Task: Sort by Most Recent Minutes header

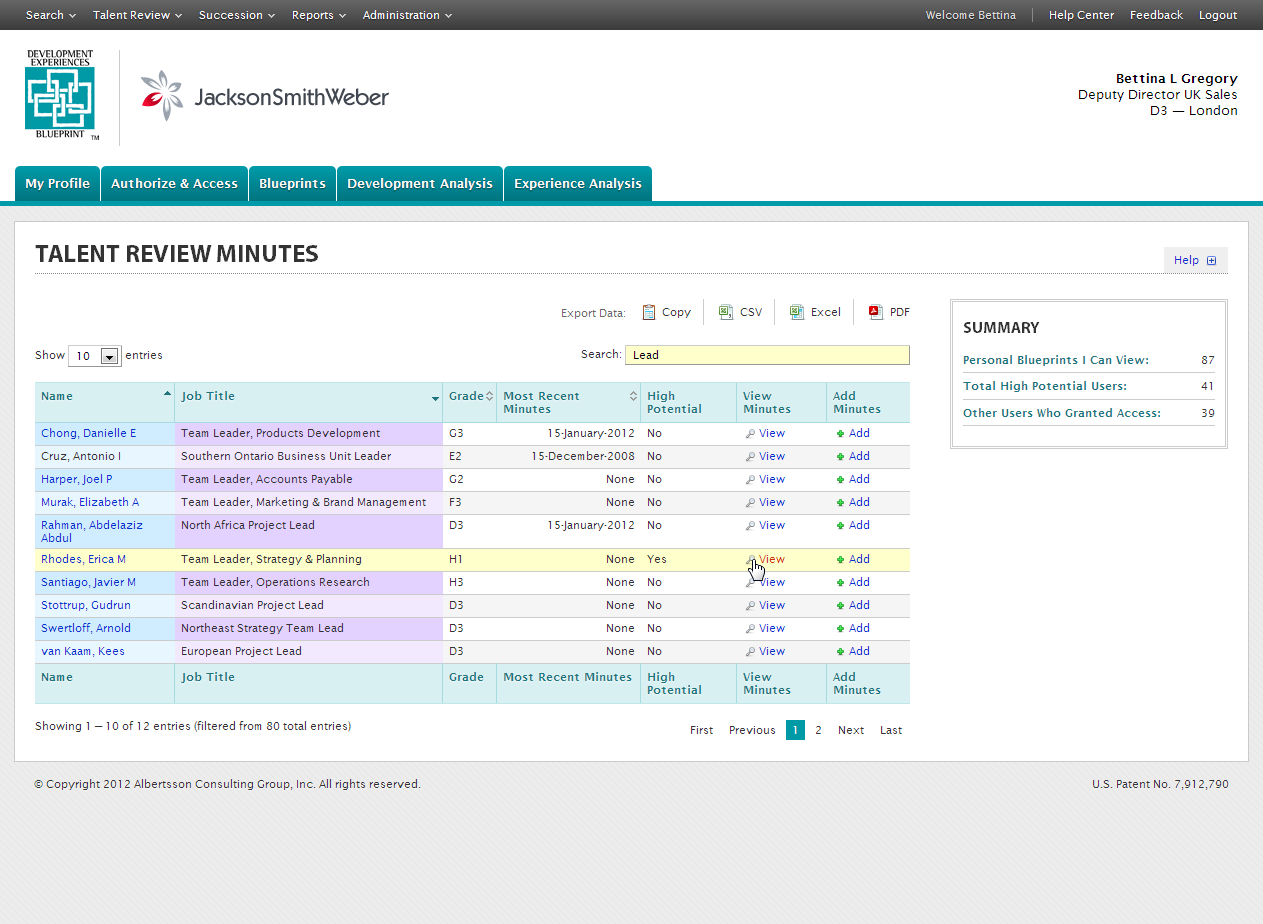Action: coord(569,402)
